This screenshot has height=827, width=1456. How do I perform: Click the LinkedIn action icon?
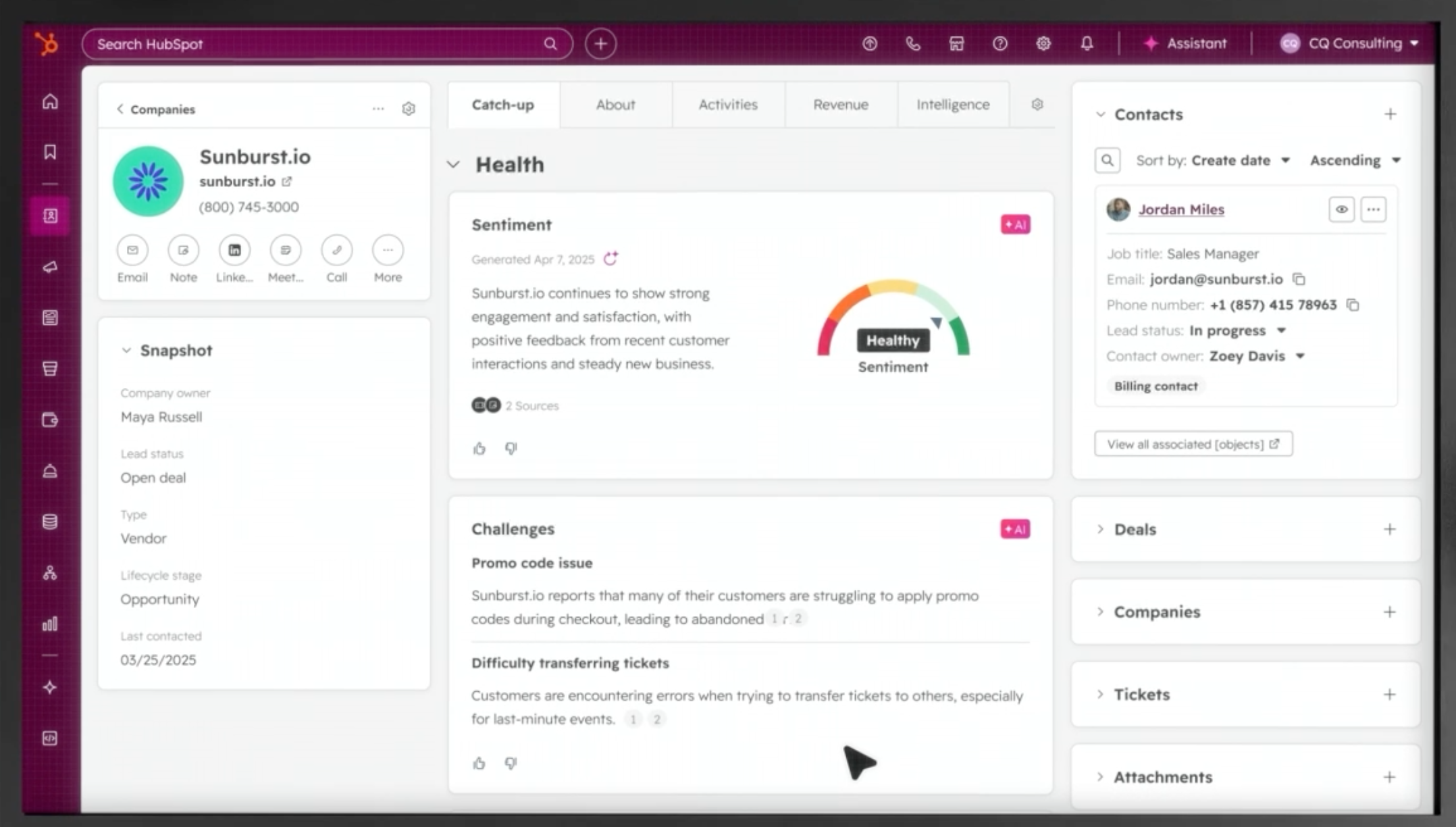coord(234,250)
